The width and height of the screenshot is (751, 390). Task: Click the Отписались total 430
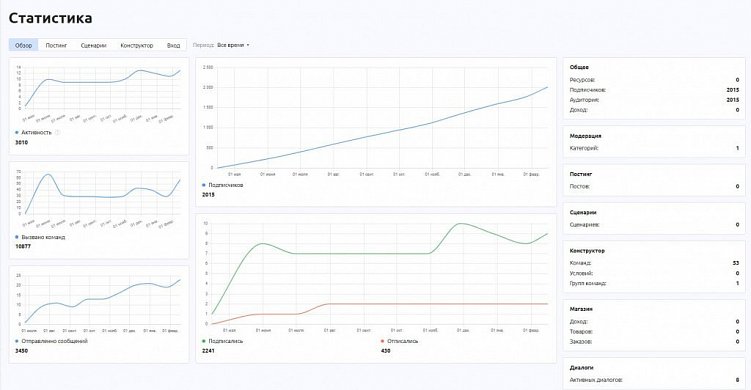(386, 351)
